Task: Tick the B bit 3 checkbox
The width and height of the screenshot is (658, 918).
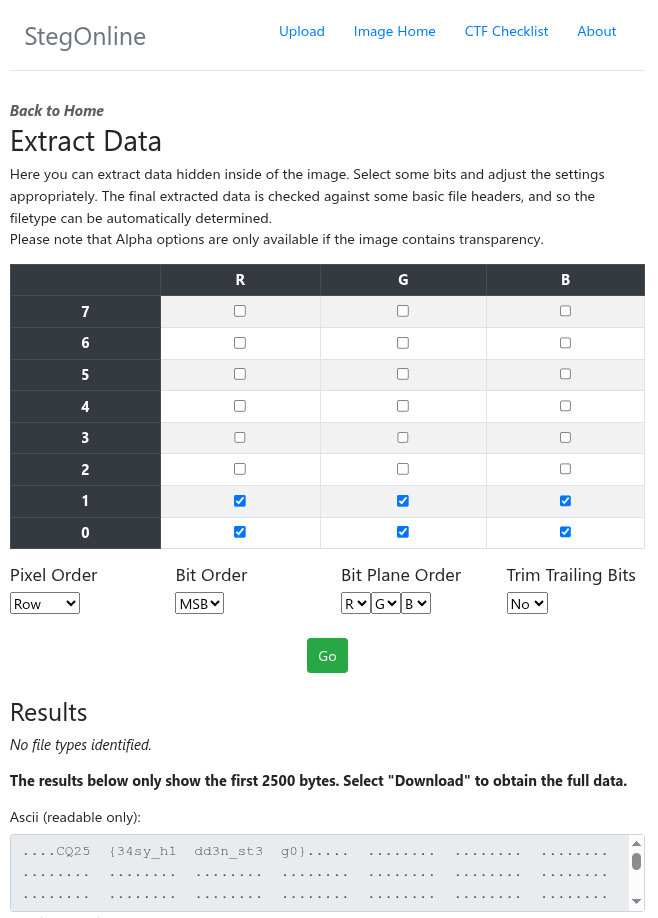Action: (566, 437)
